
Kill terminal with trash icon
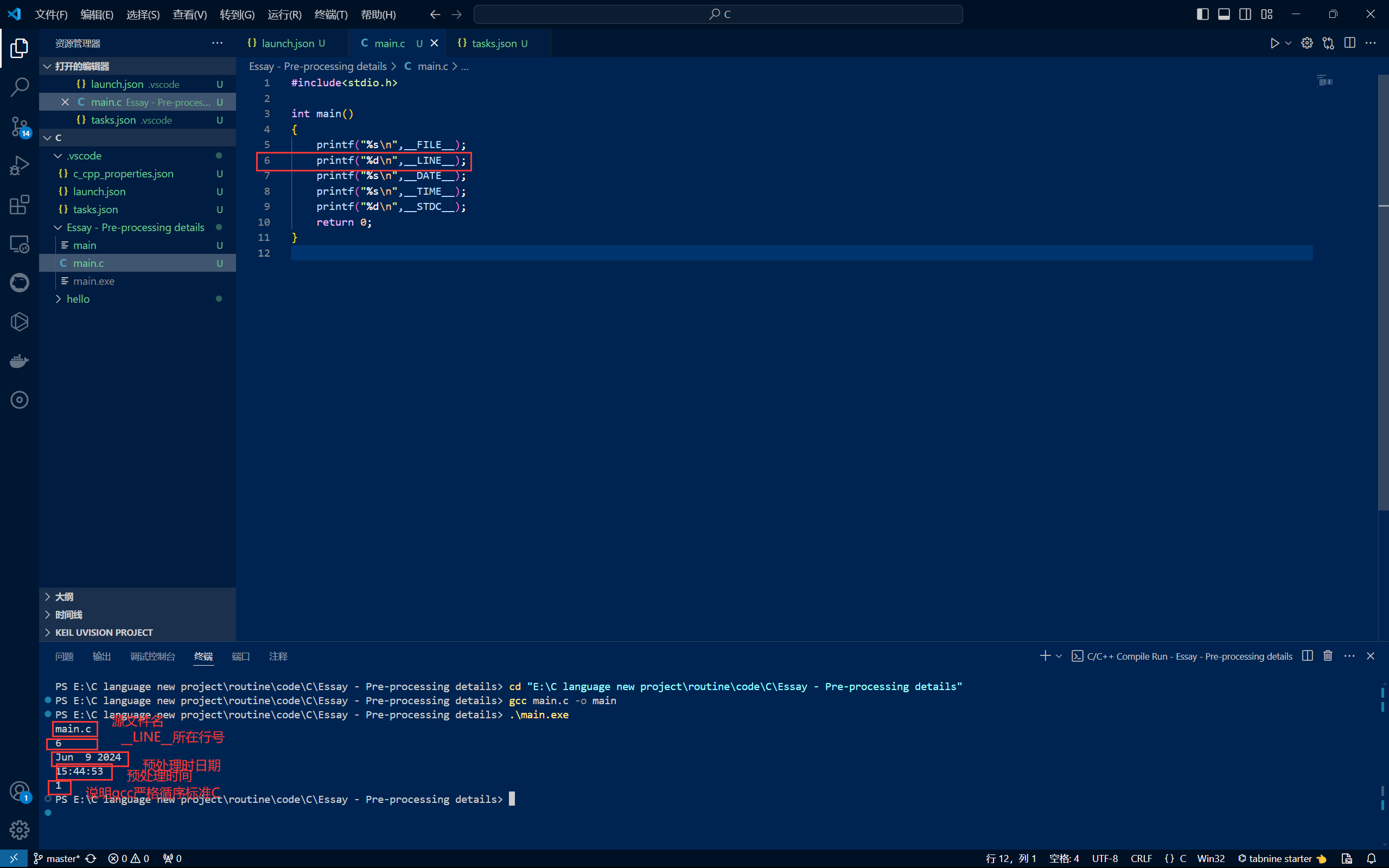point(1328,655)
